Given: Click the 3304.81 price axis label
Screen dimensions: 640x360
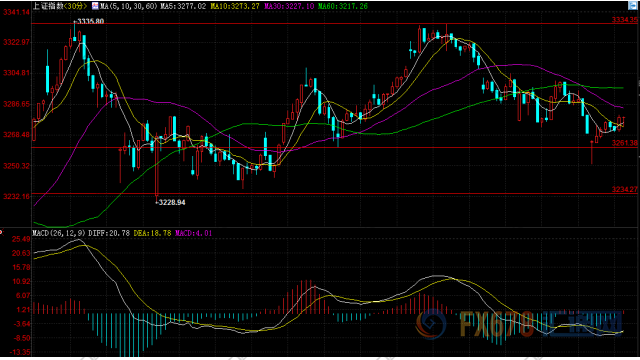Looking at the screenshot, I should 16,73.
